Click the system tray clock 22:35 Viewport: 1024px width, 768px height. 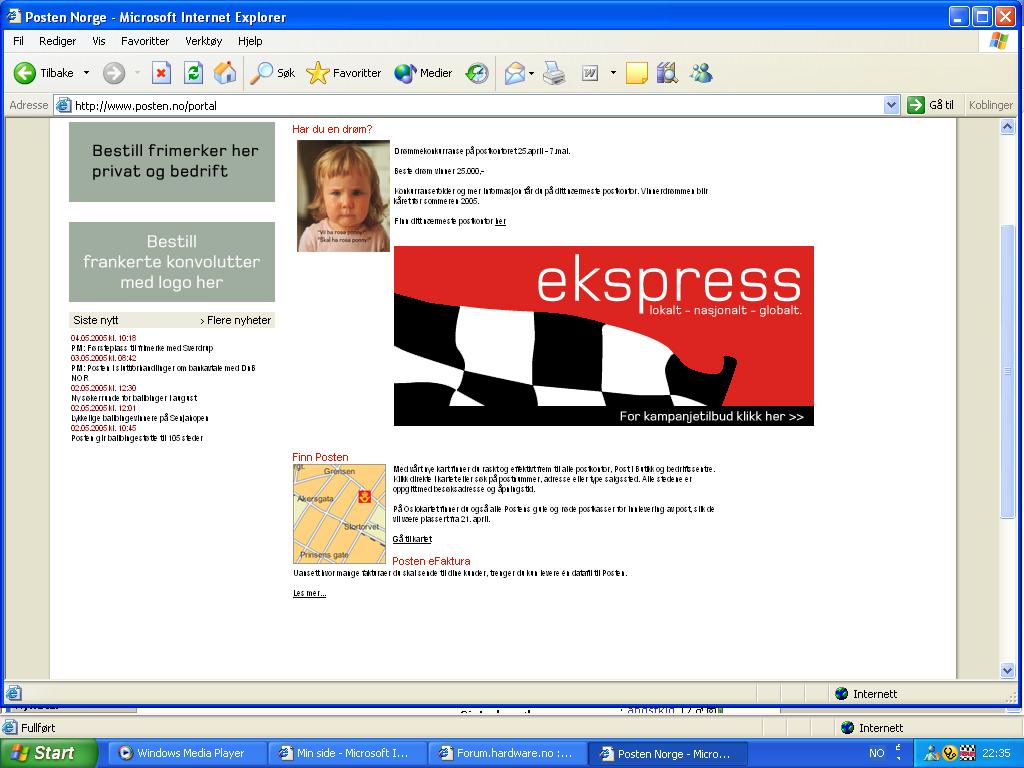996,753
